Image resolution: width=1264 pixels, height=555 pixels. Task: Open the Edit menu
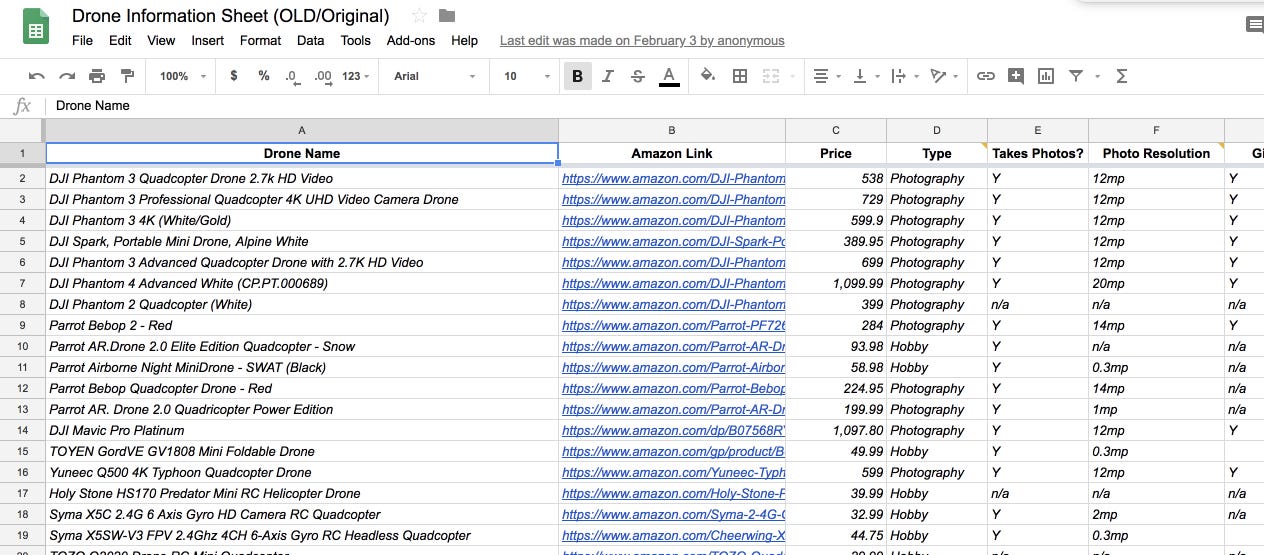[120, 41]
